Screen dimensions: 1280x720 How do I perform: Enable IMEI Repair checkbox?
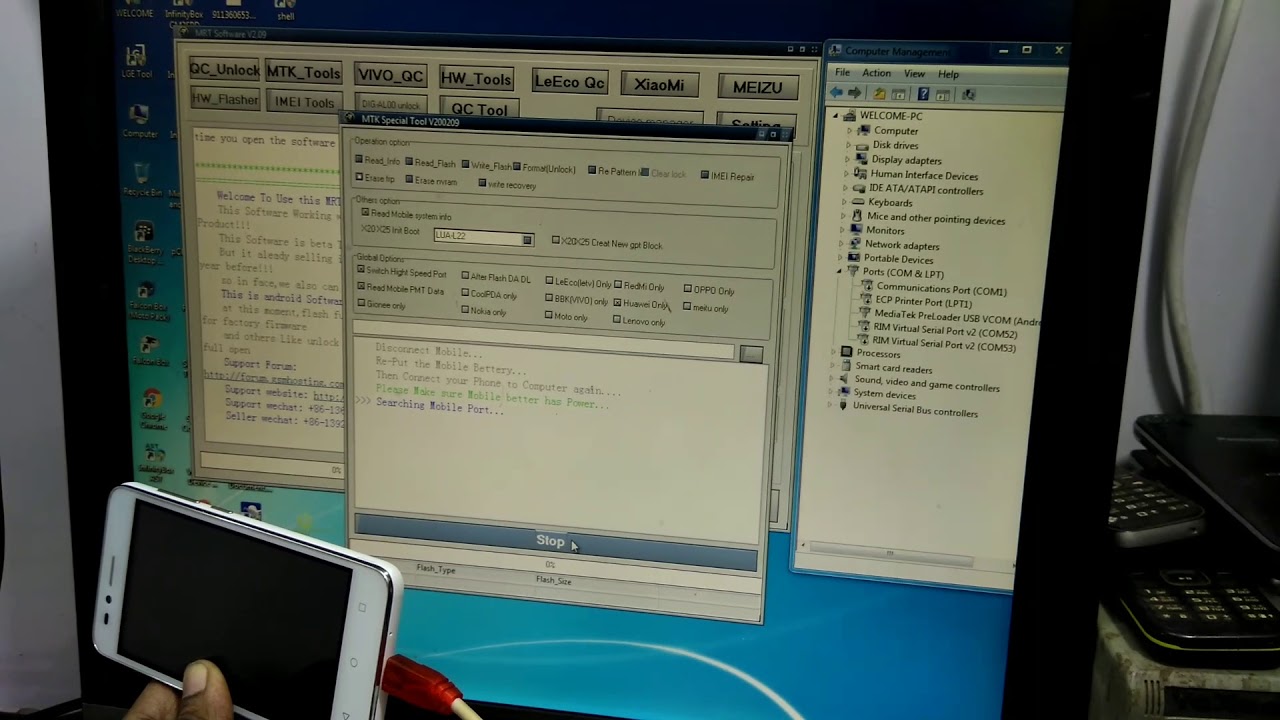(704, 175)
